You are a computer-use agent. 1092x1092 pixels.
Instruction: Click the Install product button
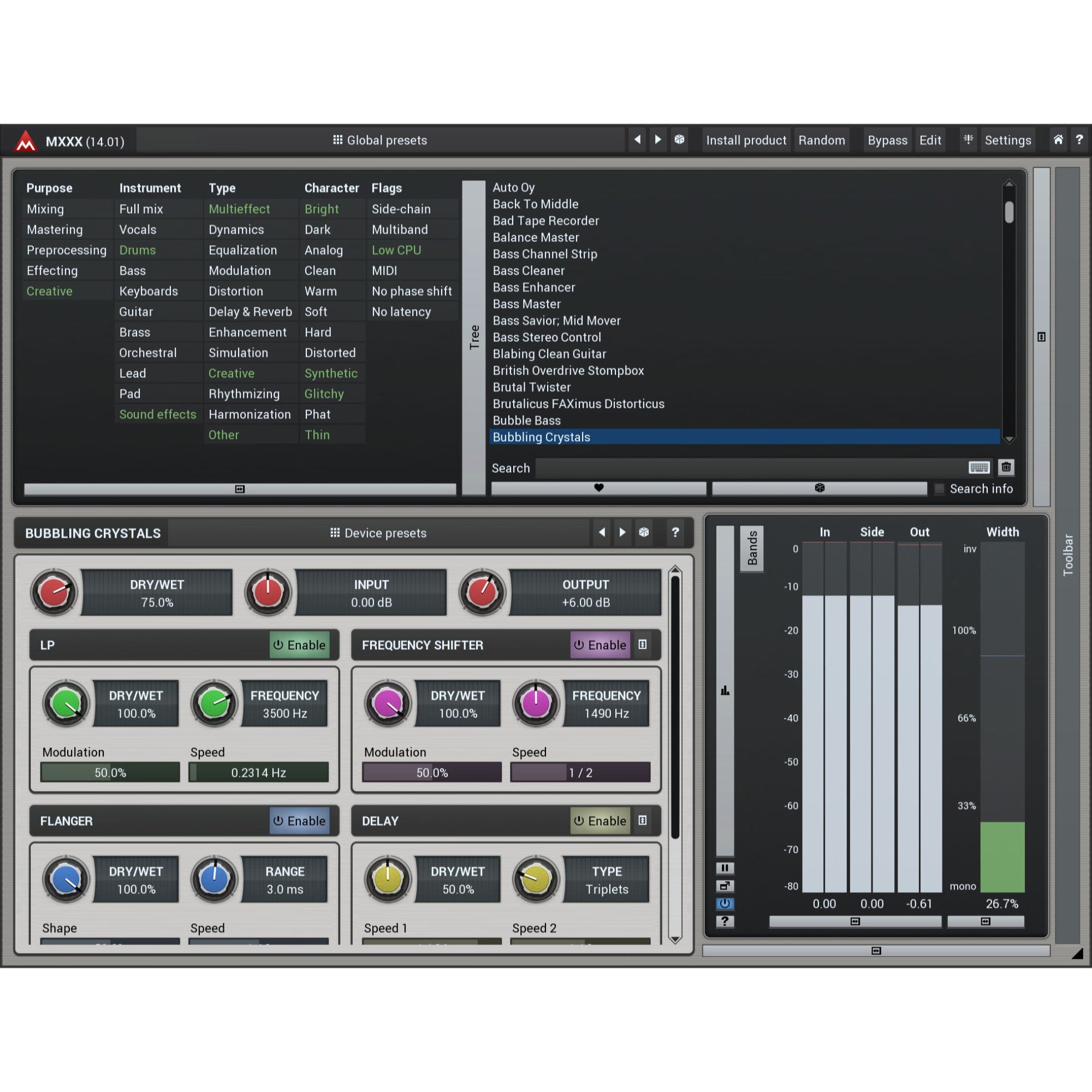coord(746,140)
